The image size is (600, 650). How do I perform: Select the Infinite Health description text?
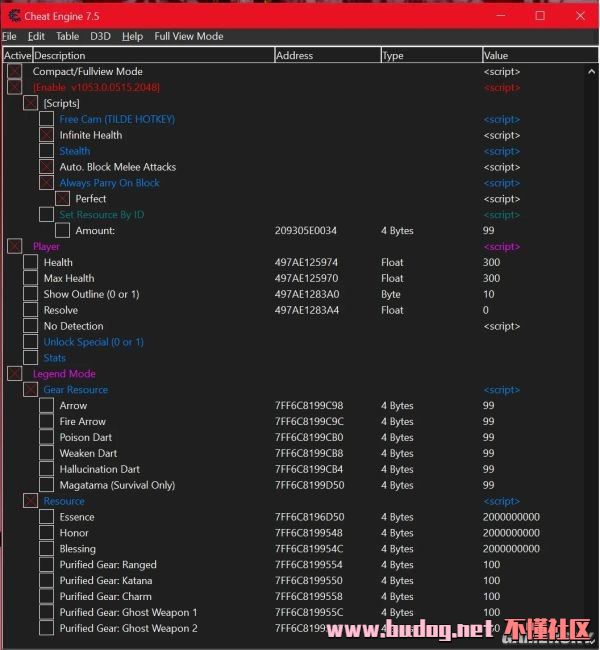pos(91,135)
